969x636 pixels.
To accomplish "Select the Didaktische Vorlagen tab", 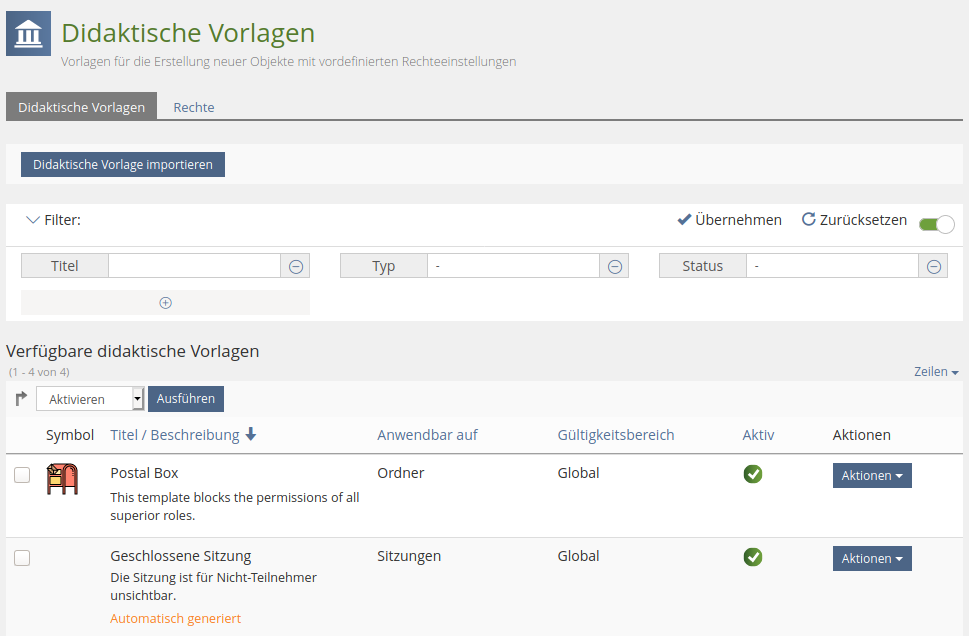I will (81, 107).
